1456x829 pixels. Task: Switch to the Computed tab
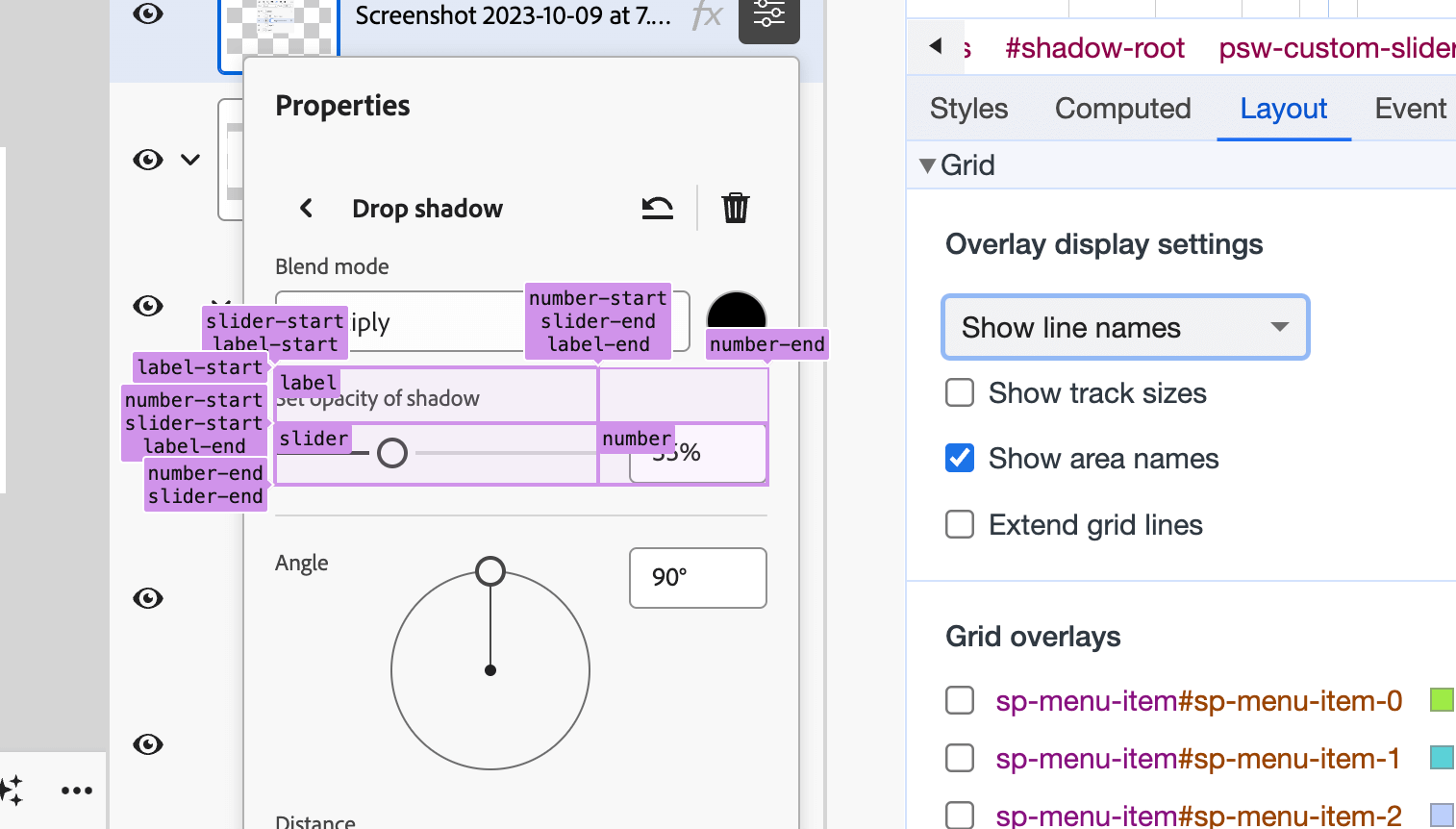(x=1122, y=109)
